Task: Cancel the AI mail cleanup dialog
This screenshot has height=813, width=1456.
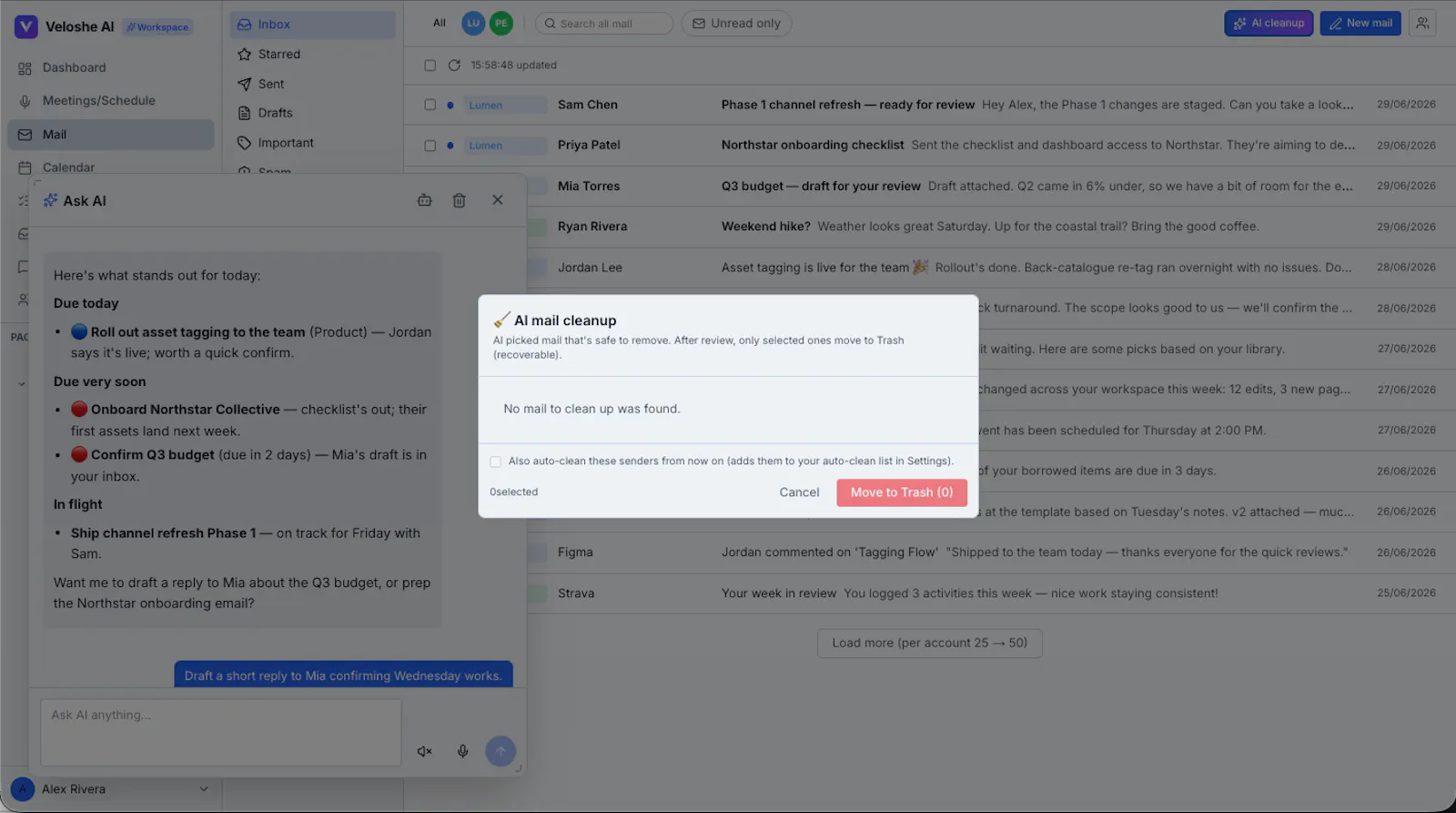Action: tap(799, 493)
